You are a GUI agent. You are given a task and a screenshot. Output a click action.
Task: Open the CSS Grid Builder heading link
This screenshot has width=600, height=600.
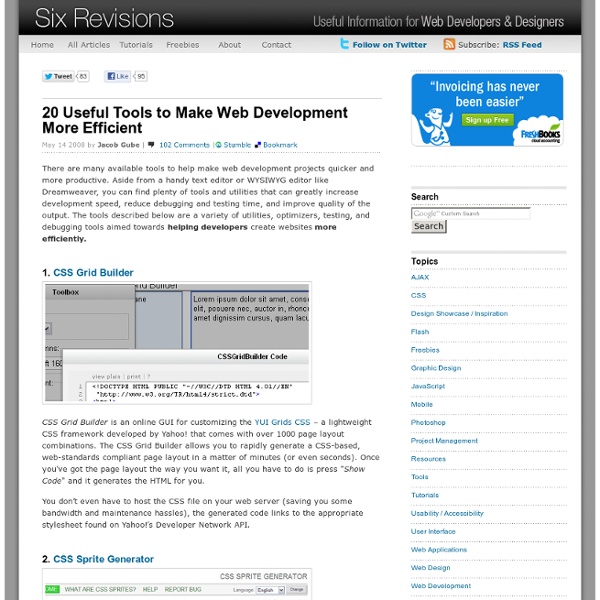pos(93,272)
